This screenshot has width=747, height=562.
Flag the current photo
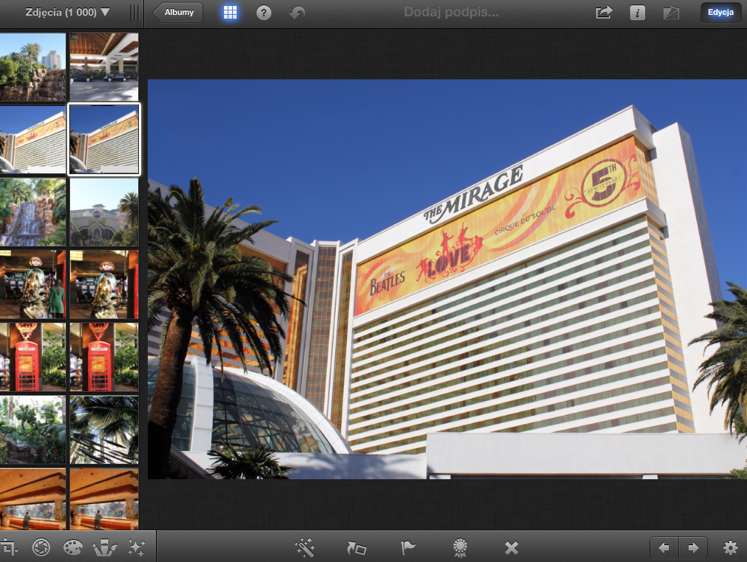[x=408, y=548]
